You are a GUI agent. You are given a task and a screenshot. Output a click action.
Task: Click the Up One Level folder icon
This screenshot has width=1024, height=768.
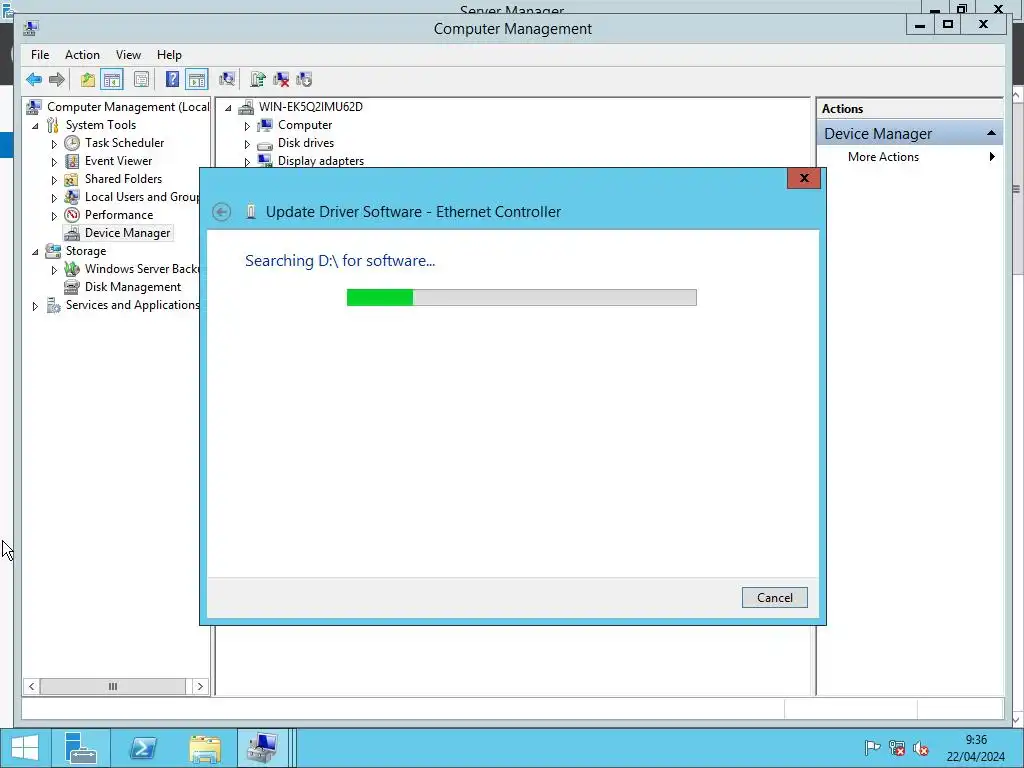point(88,80)
